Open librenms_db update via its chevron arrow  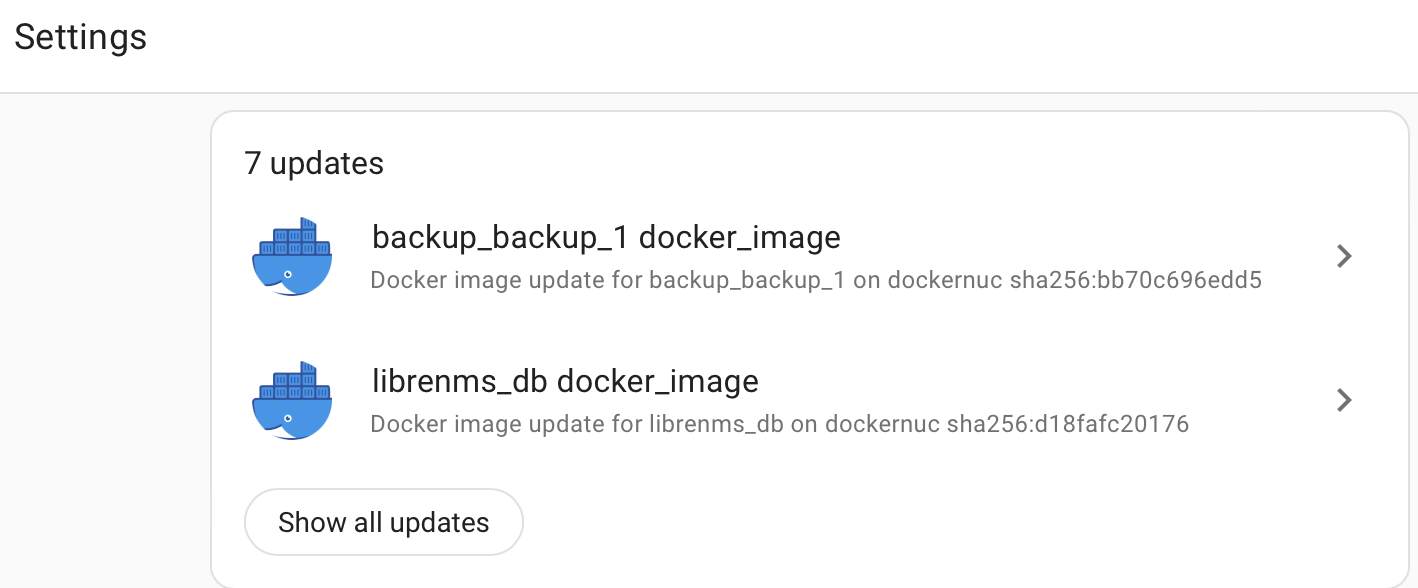(1345, 401)
